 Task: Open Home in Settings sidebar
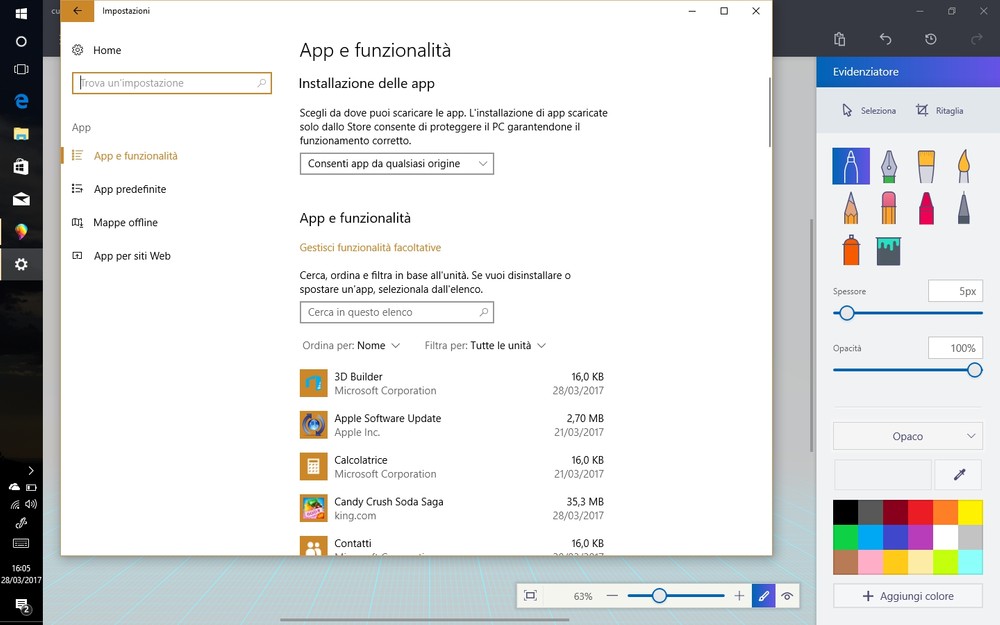coord(97,50)
